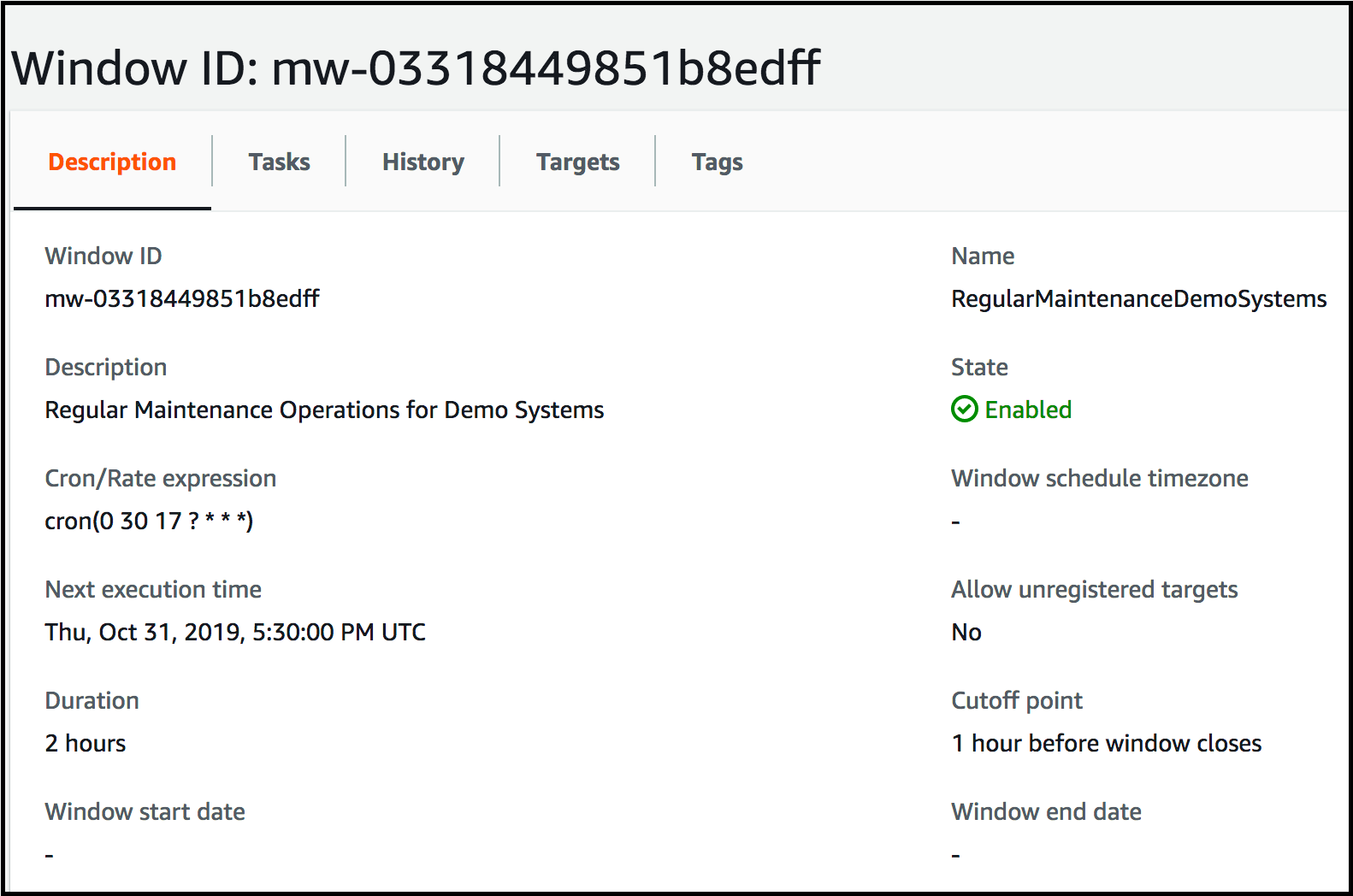Screen dimensions: 1353x896
Task: Click the Window schedule timezone label
Action: point(1099,478)
